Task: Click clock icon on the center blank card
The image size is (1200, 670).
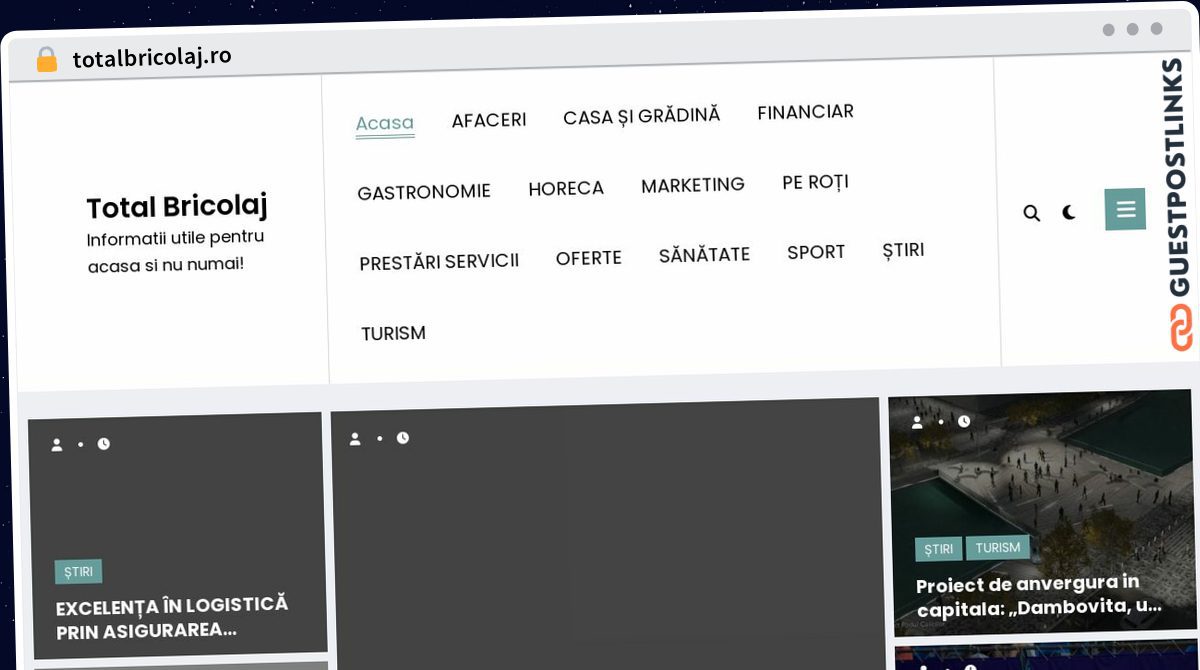Action: [x=402, y=438]
